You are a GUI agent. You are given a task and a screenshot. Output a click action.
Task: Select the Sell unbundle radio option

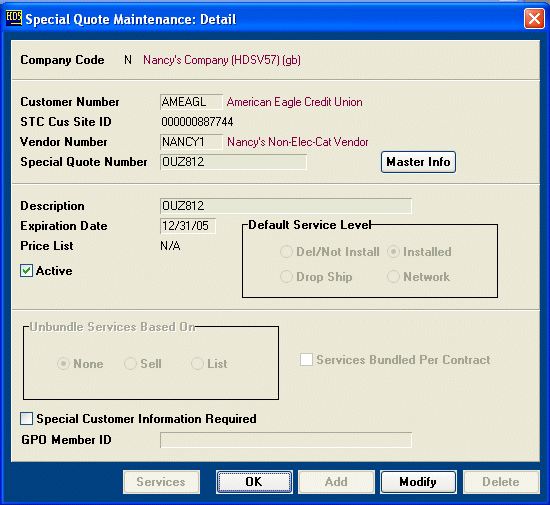130,364
